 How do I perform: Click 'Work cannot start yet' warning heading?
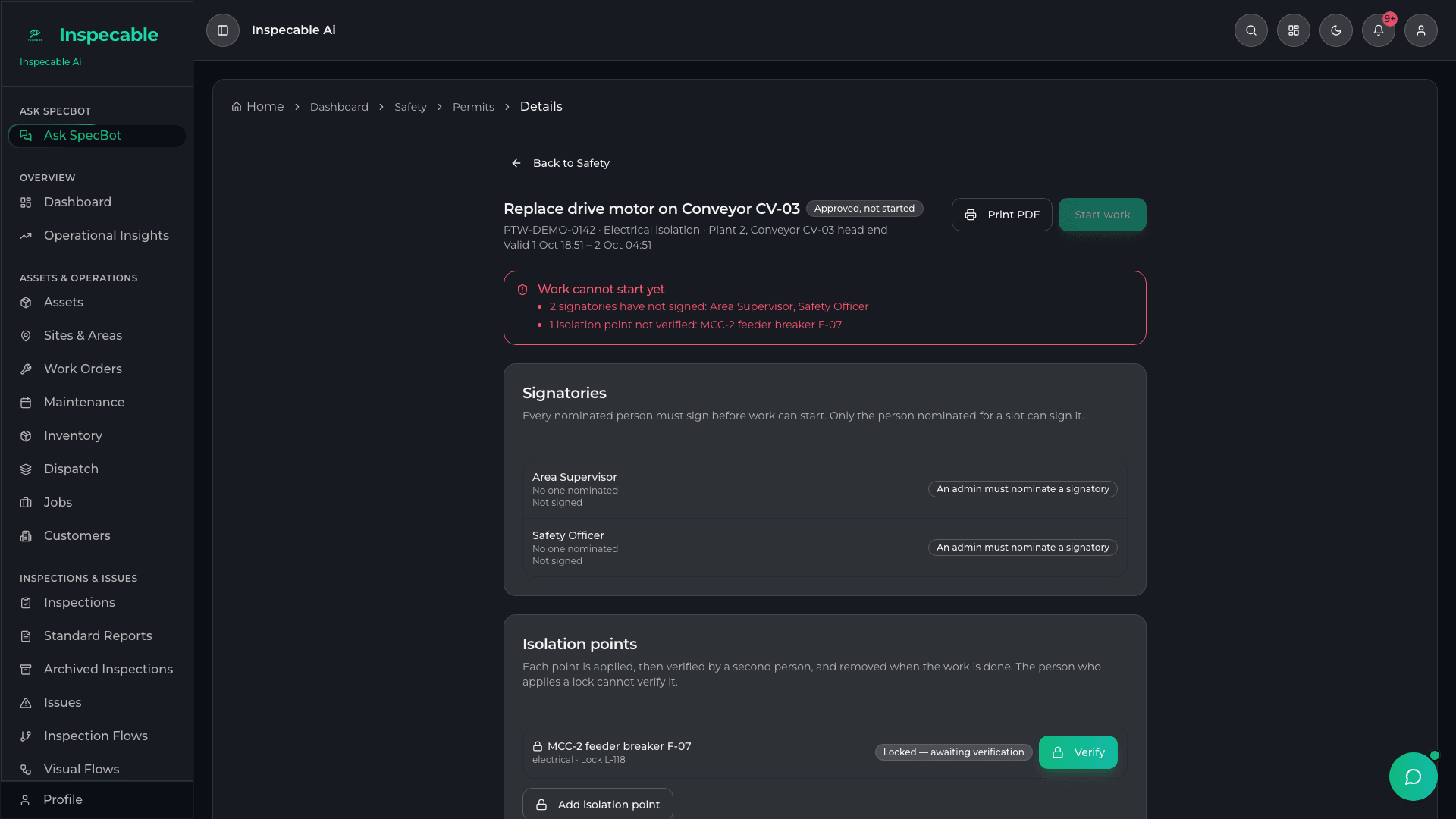click(x=601, y=290)
